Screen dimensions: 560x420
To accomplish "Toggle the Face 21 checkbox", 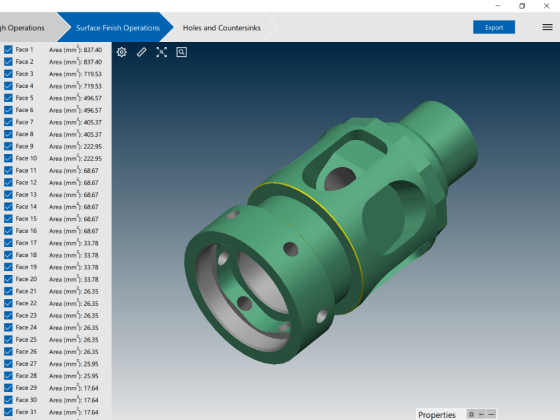I will tap(8, 291).
